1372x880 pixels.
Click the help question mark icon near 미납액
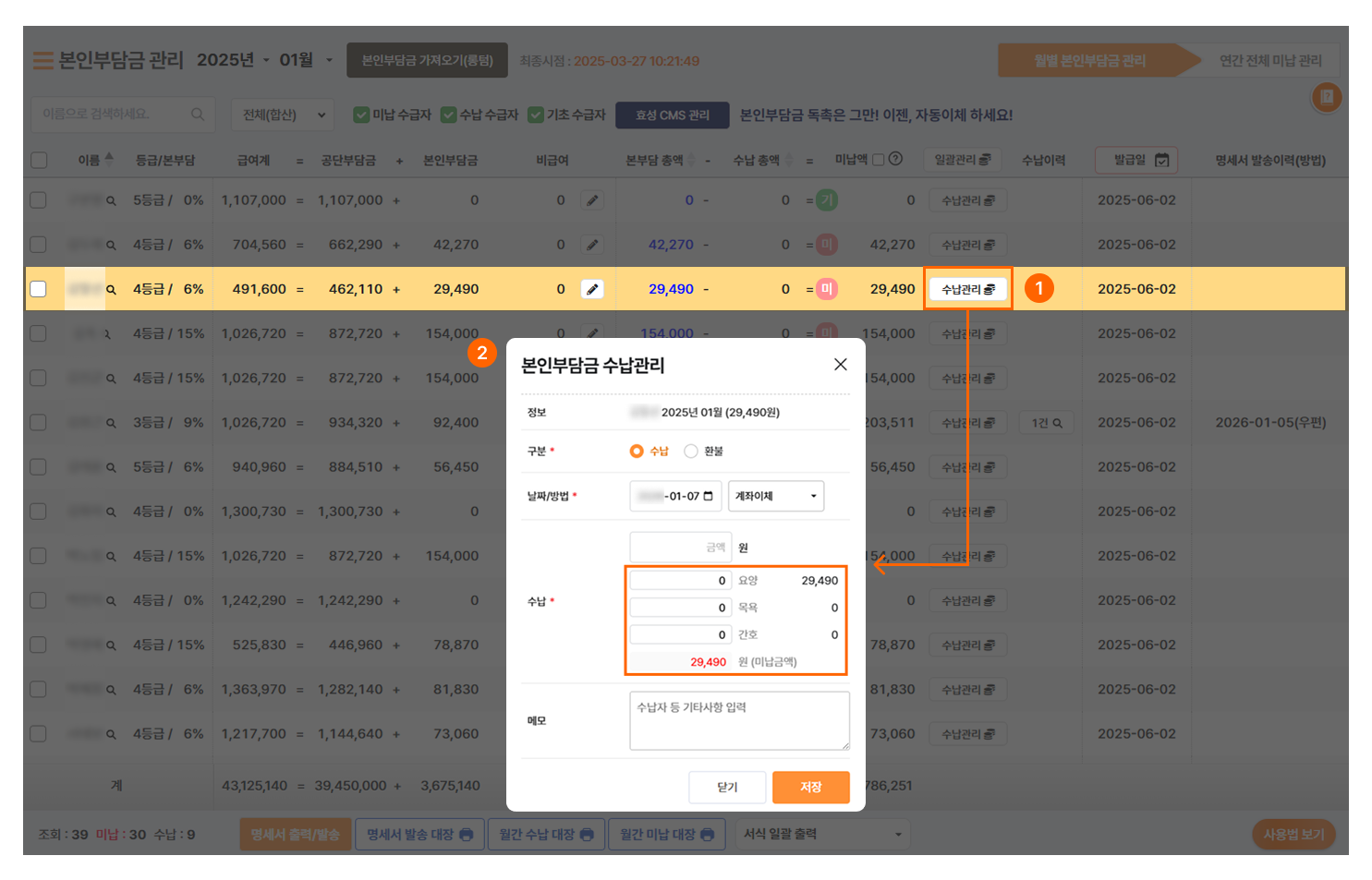tap(895, 159)
